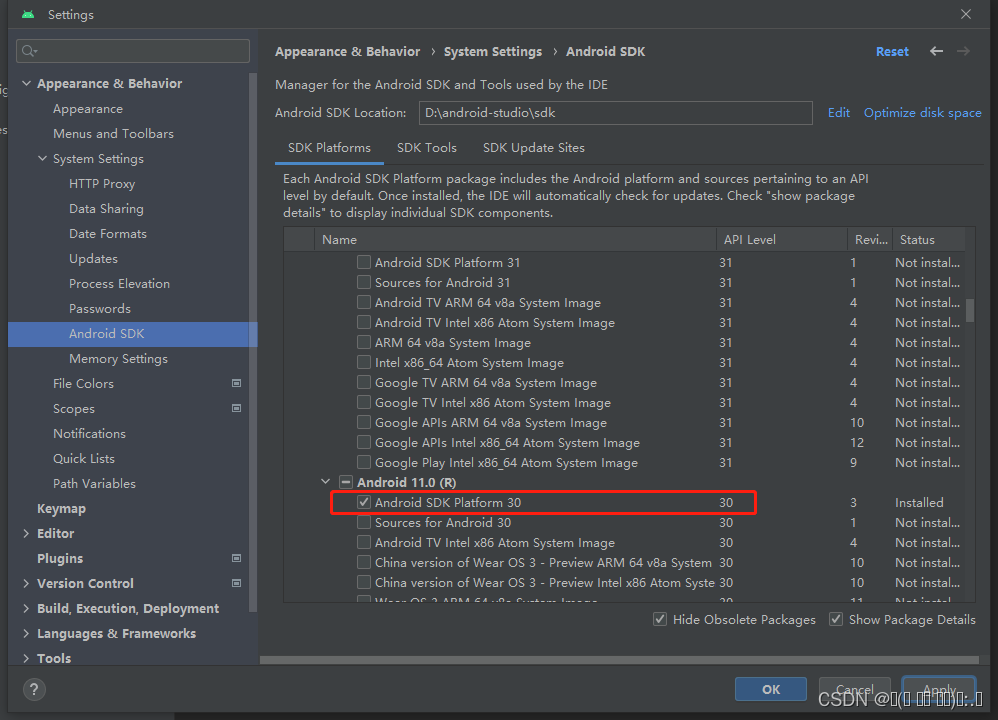The image size is (998, 720).
Task: Expand the Tools settings node
Action: click(26, 658)
